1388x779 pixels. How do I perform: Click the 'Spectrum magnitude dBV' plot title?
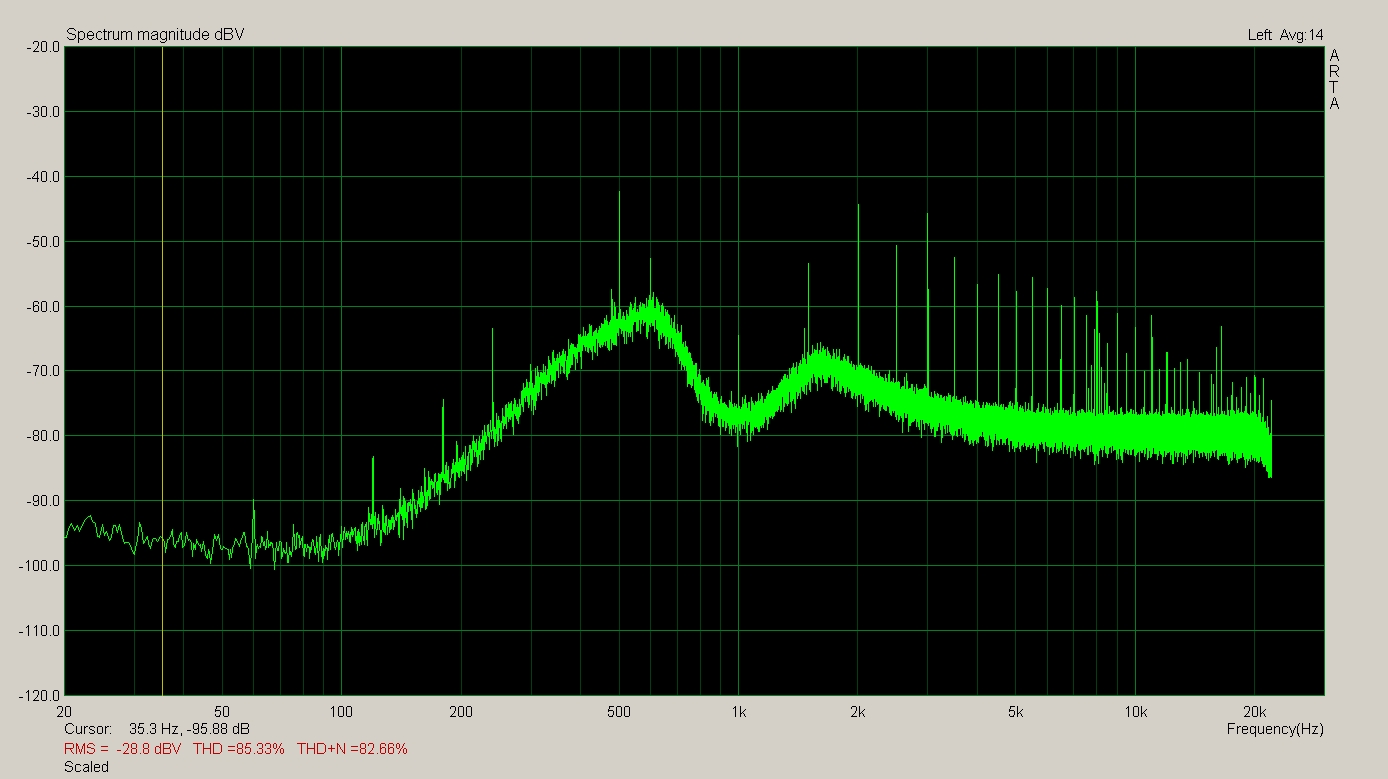click(x=155, y=35)
